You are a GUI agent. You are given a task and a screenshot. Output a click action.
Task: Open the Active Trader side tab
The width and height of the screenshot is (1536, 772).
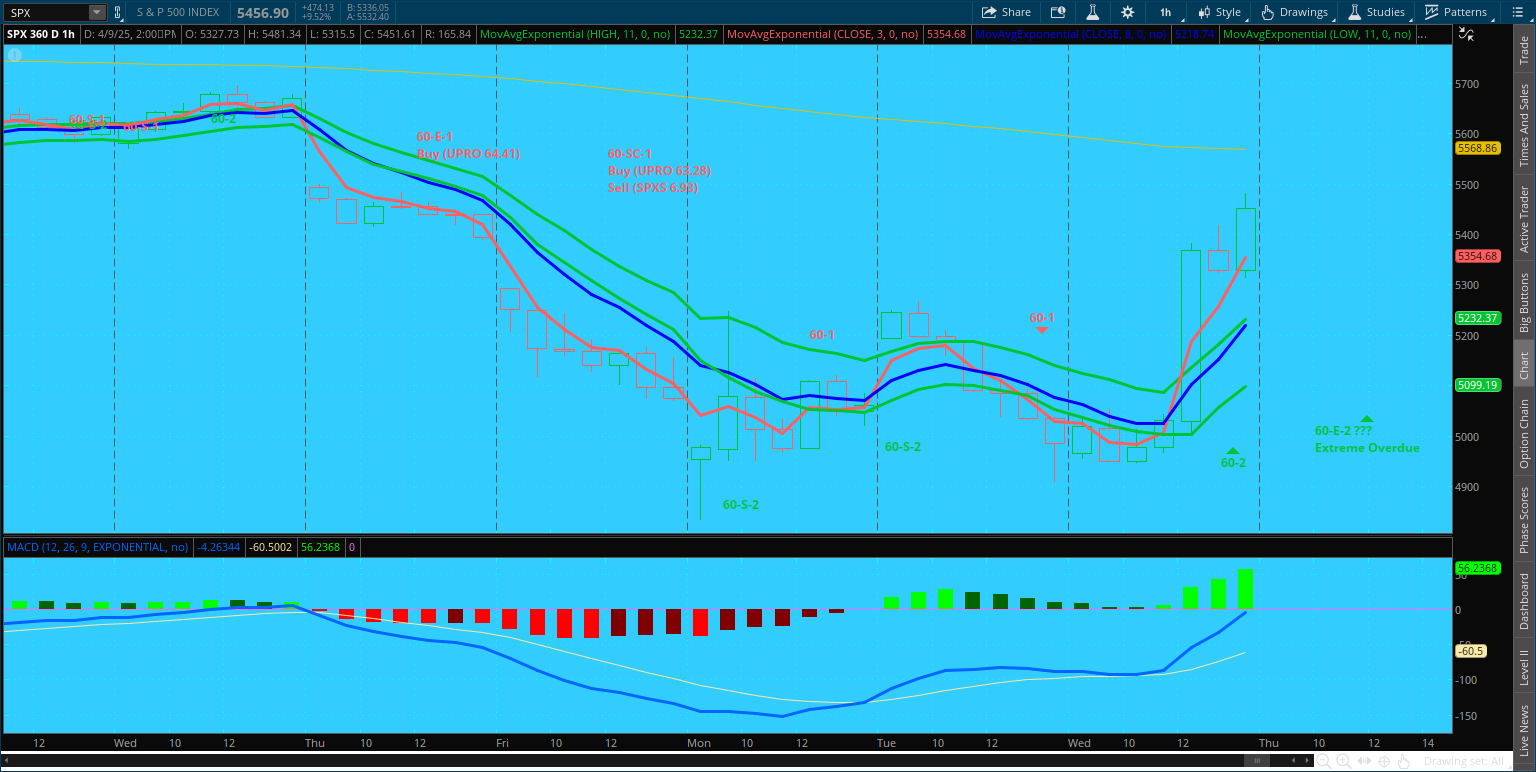[x=1524, y=218]
